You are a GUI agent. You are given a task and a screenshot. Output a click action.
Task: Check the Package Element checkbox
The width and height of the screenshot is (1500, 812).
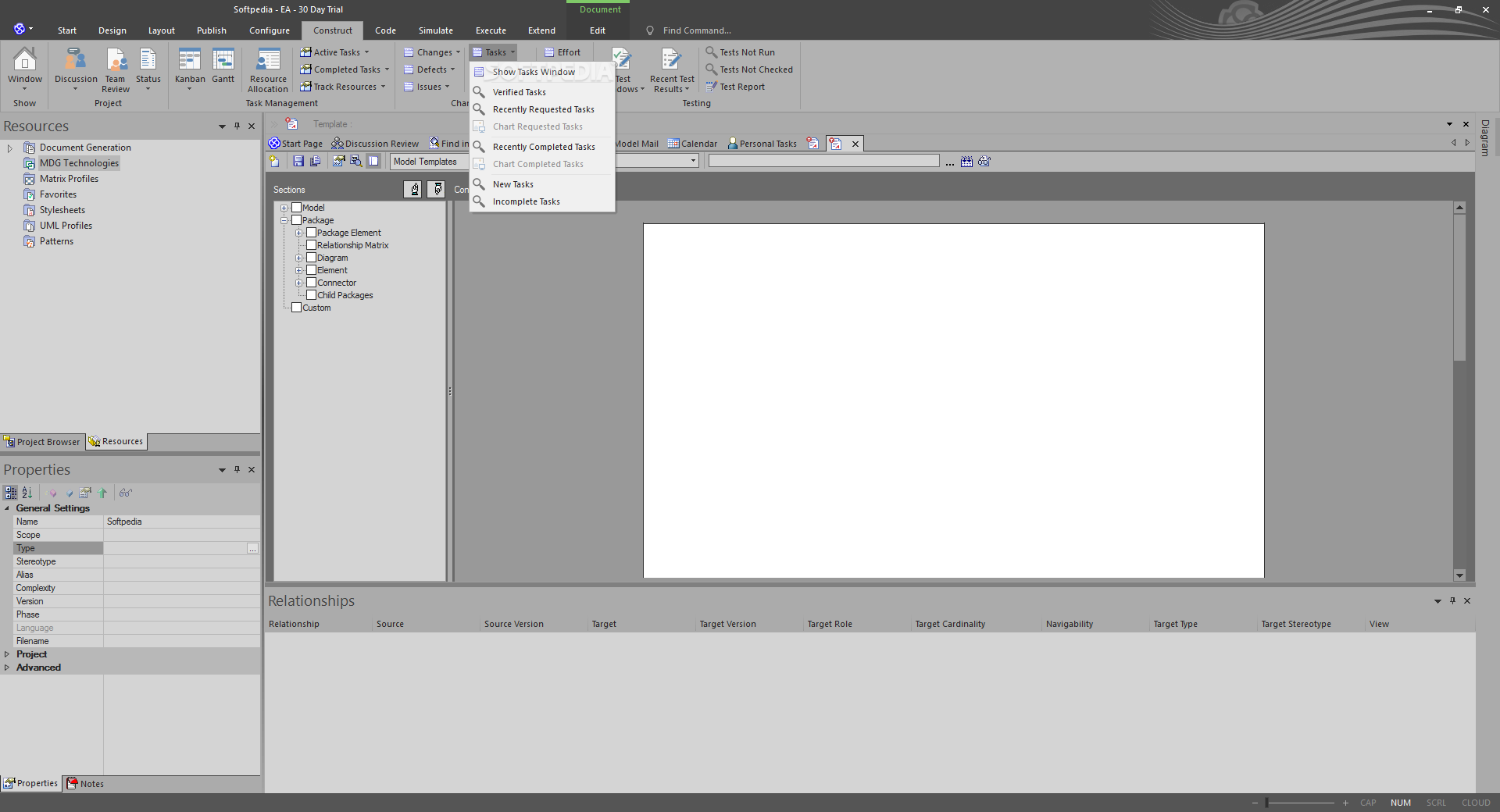(311, 233)
